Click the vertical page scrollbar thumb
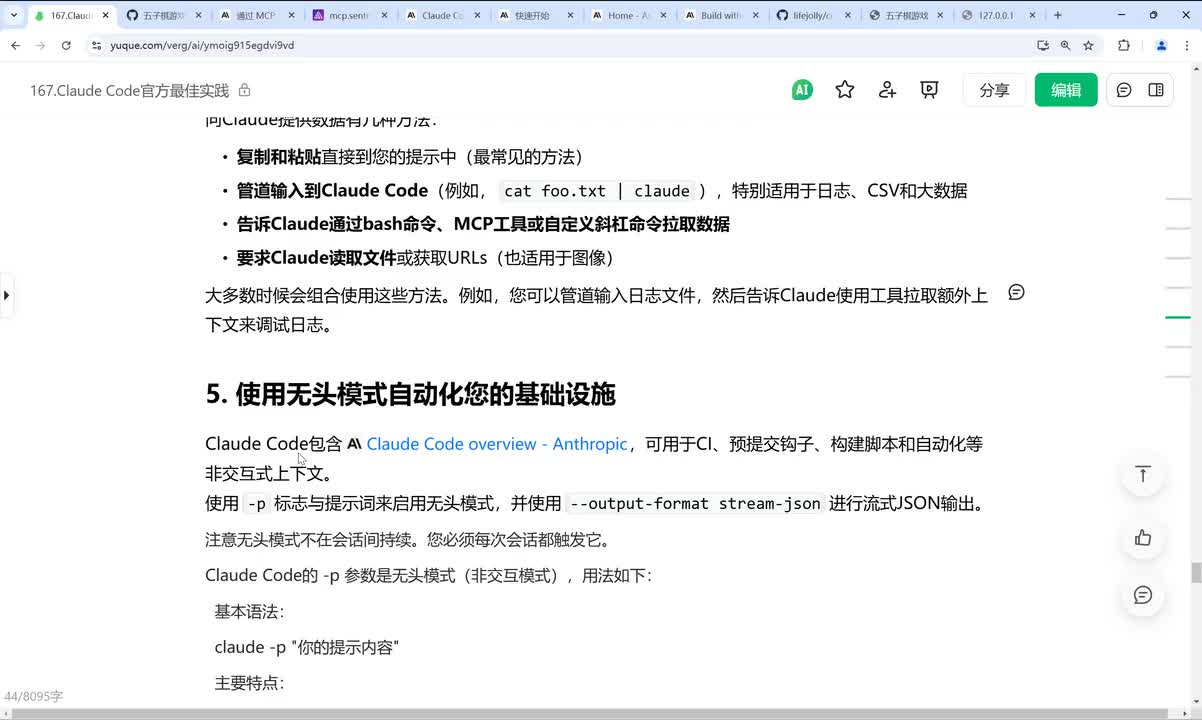1202x720 pixels. pos(1196,573)
